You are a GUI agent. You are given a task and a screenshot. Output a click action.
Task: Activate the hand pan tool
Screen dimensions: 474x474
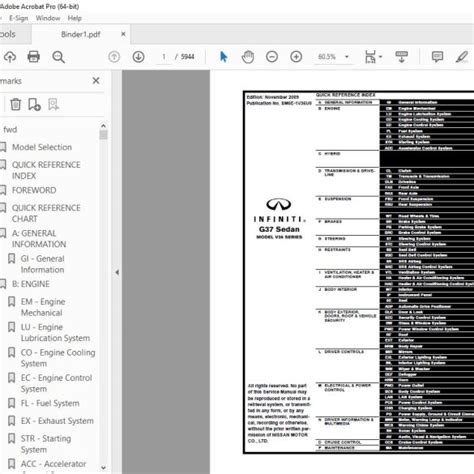tap(248, 57)
